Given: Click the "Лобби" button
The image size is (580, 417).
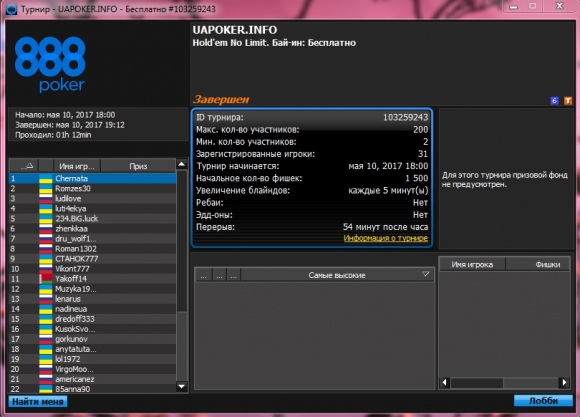Looking at the screenshot, I should (x=543, y=401).
